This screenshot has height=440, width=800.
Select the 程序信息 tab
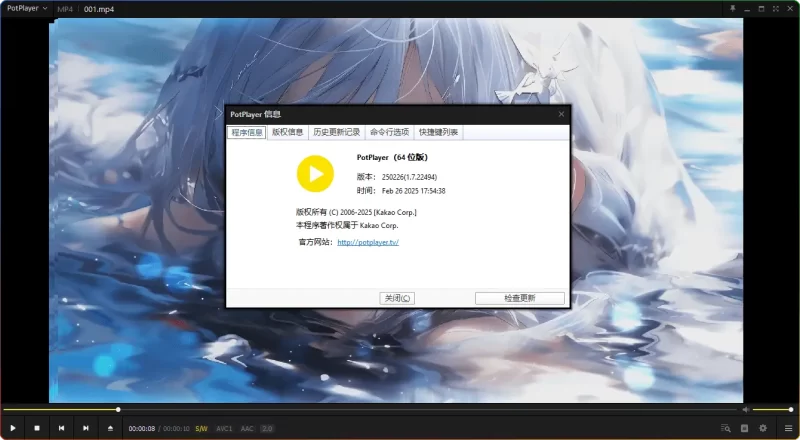(x=247, y=132)
